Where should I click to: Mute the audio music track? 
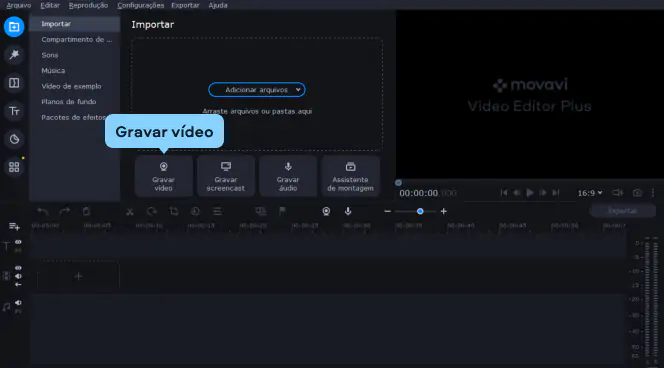pyautogui.click(x=18, y=303)
